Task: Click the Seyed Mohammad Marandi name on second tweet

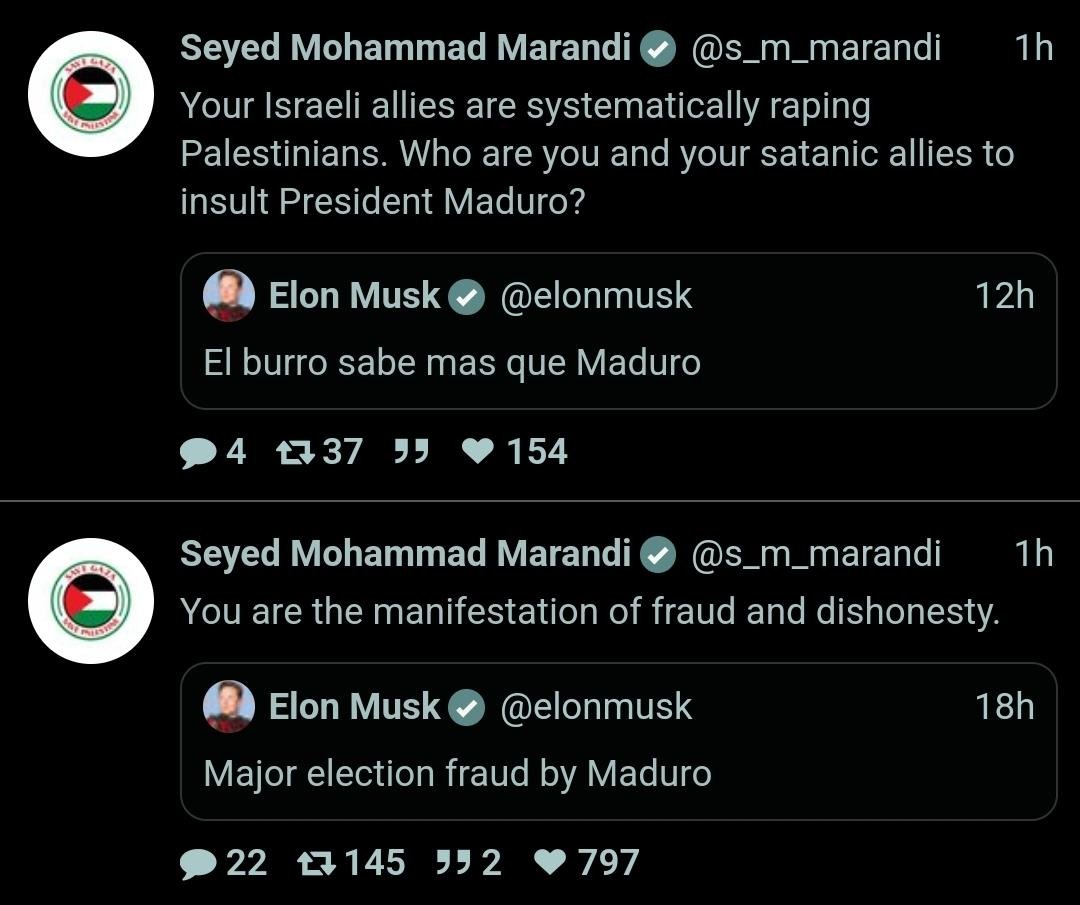Action: pyautogui.click(x=405, y=554)
